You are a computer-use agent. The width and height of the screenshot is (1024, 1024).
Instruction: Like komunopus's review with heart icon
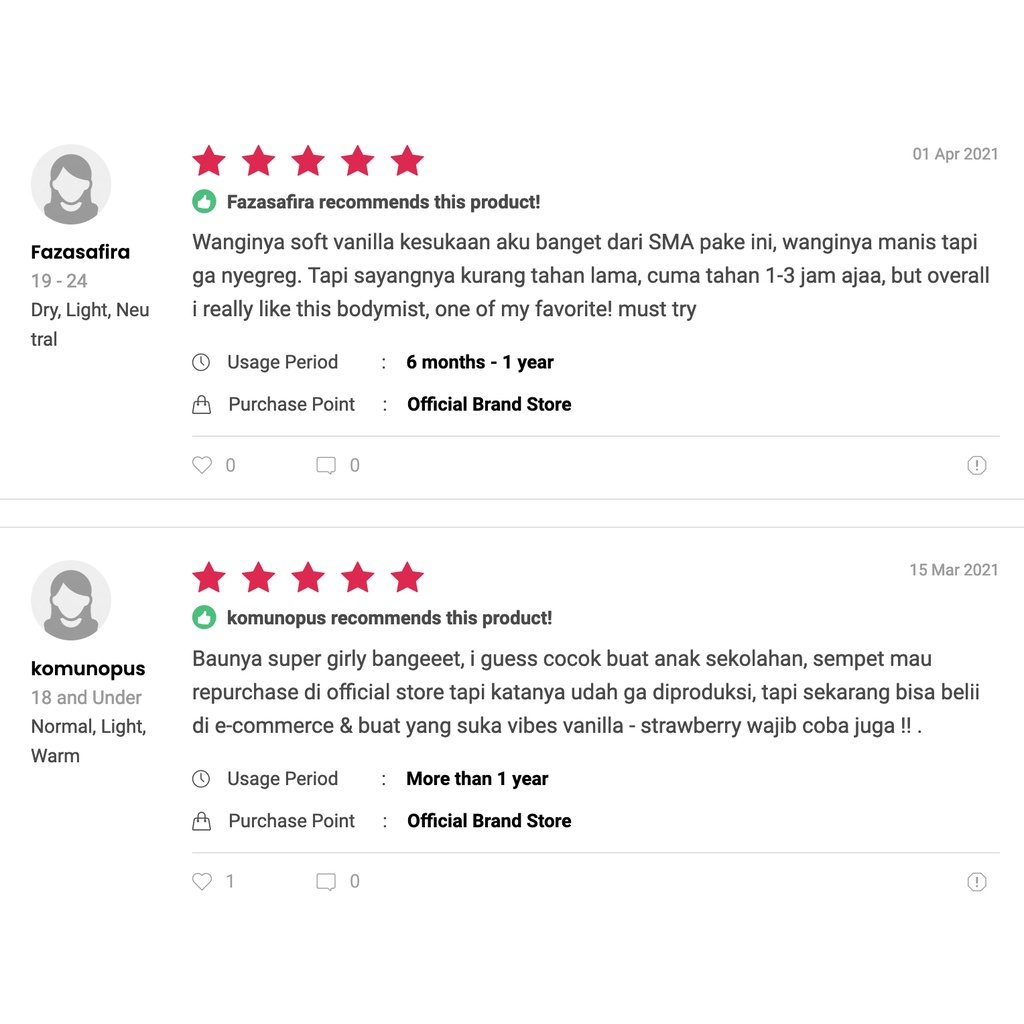tap(202, 881)
